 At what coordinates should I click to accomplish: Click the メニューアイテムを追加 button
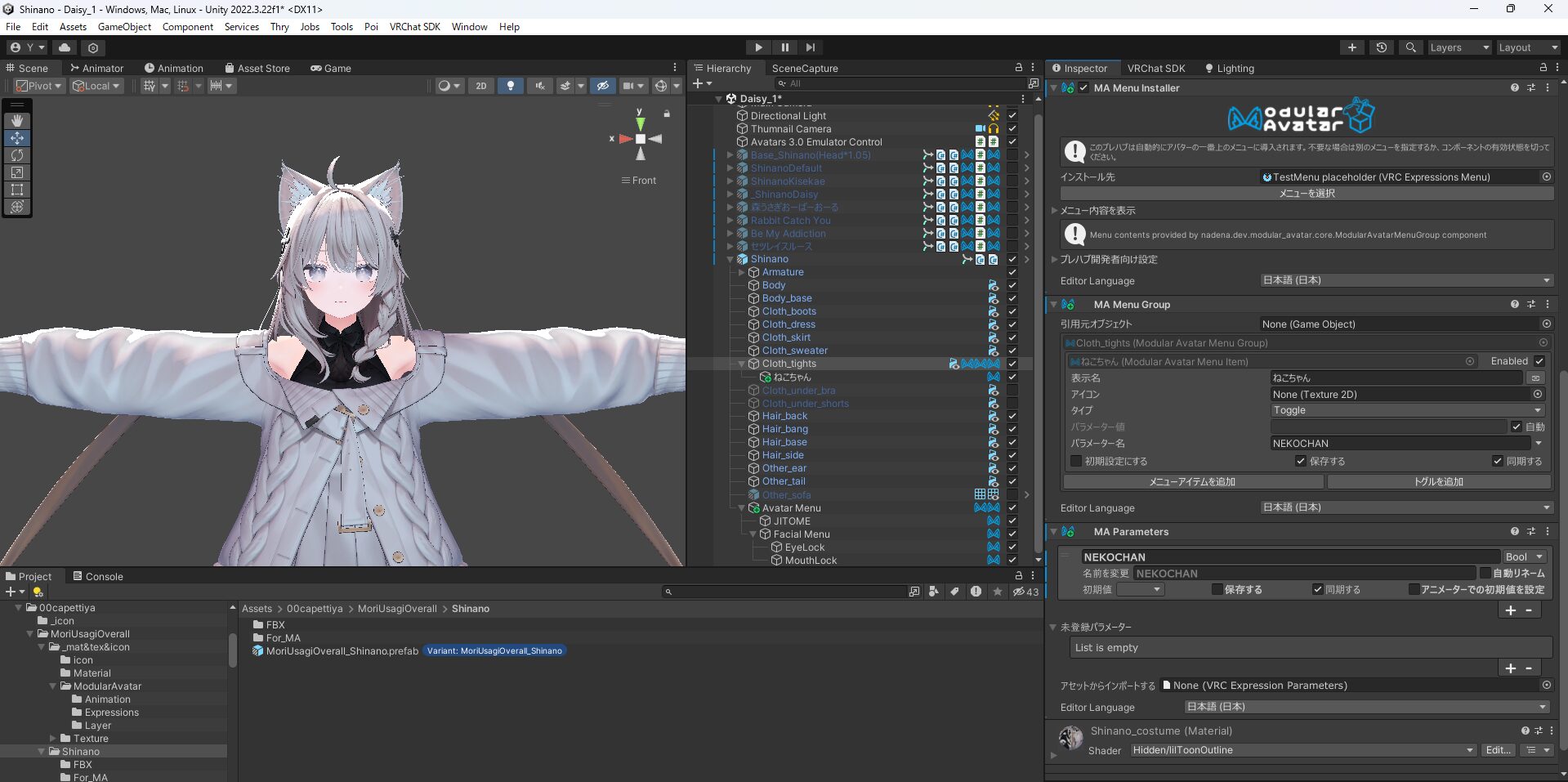(1192, 482)
